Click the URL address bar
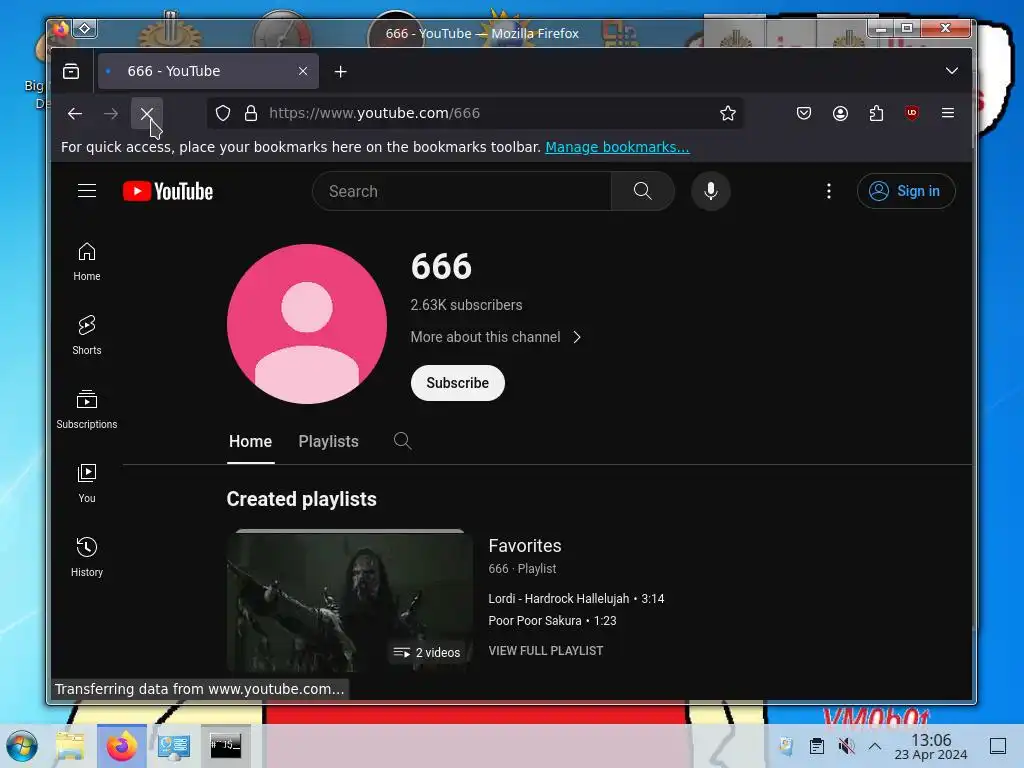 (x=475, y=114)
